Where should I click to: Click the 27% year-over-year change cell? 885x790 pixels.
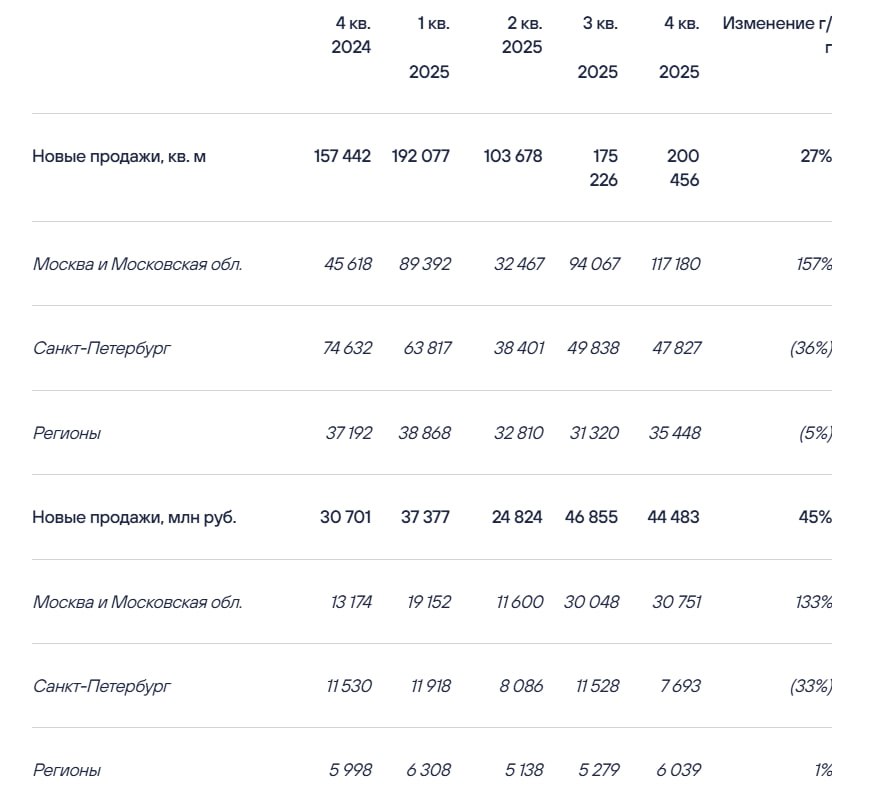tap(816, 156)
